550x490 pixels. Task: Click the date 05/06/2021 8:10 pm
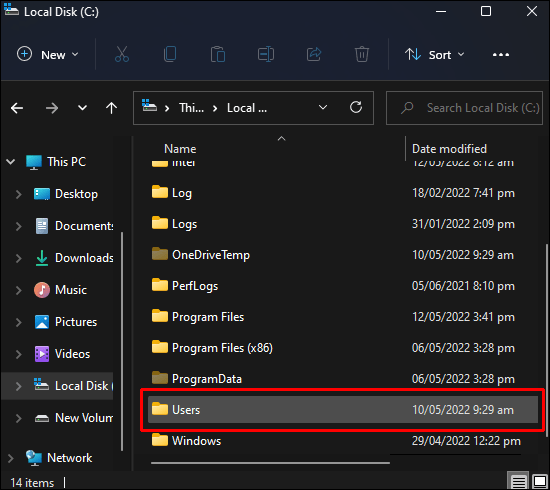click(463, 286)
